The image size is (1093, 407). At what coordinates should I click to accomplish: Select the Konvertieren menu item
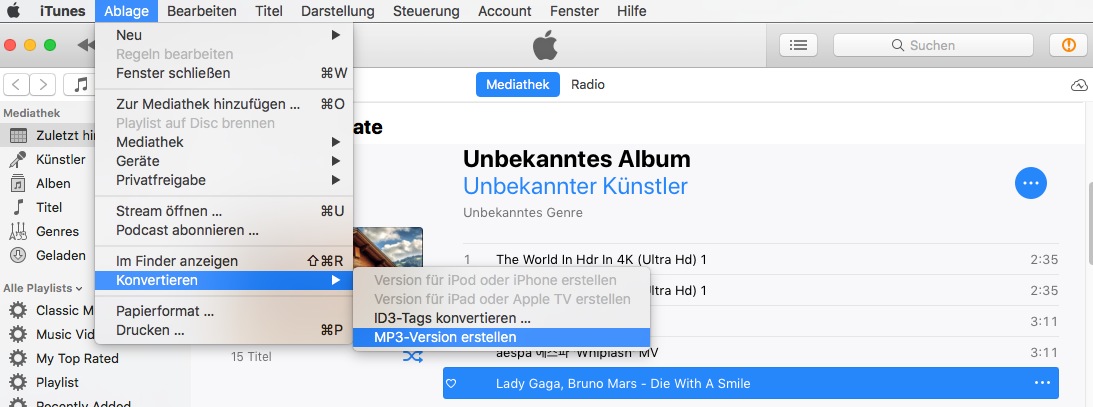point(224,280)
